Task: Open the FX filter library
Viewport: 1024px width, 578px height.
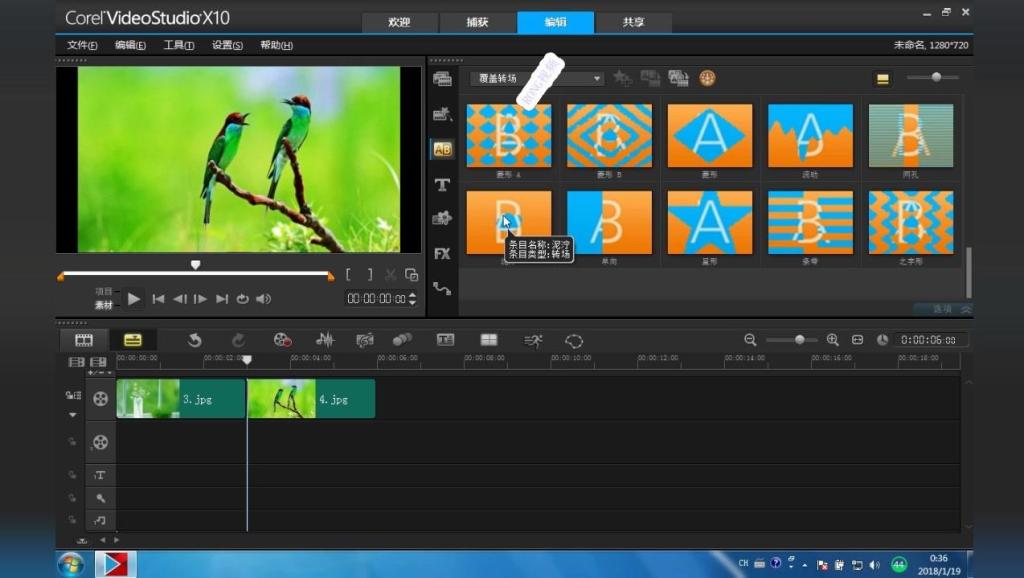Action: coord(442,254)
